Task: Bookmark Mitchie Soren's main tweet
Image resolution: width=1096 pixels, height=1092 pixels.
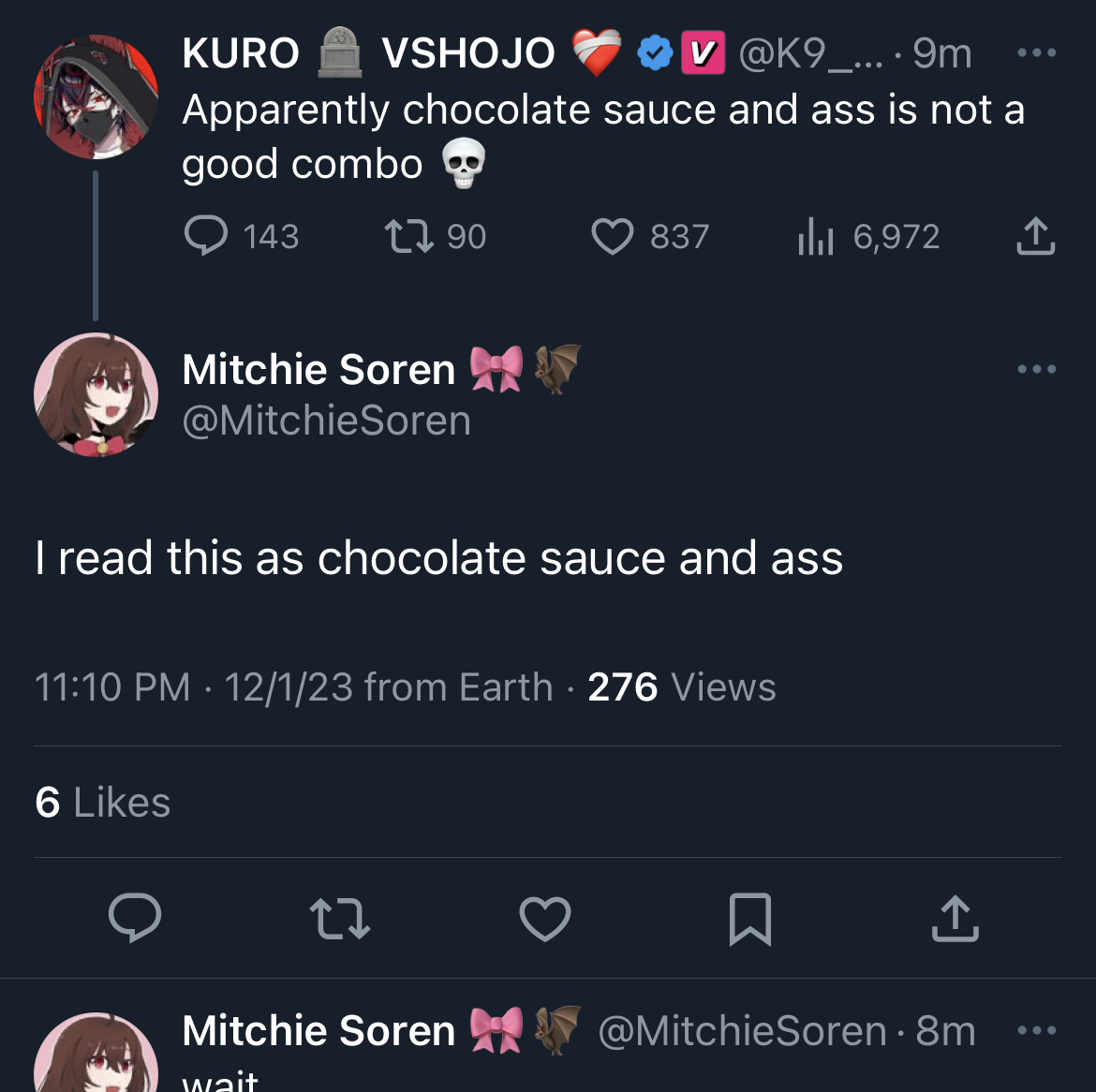Action: tap(749, 918)
